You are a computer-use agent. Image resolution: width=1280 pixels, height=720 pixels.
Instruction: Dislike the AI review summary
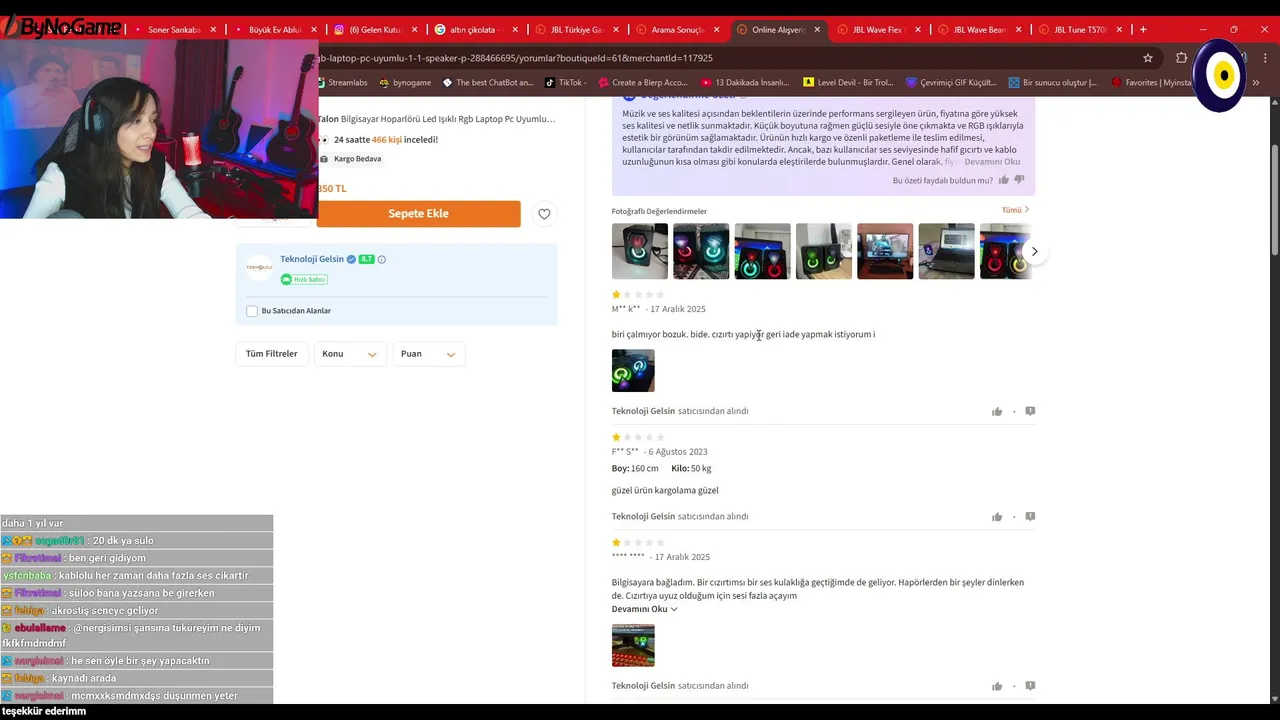[1020, 180]
